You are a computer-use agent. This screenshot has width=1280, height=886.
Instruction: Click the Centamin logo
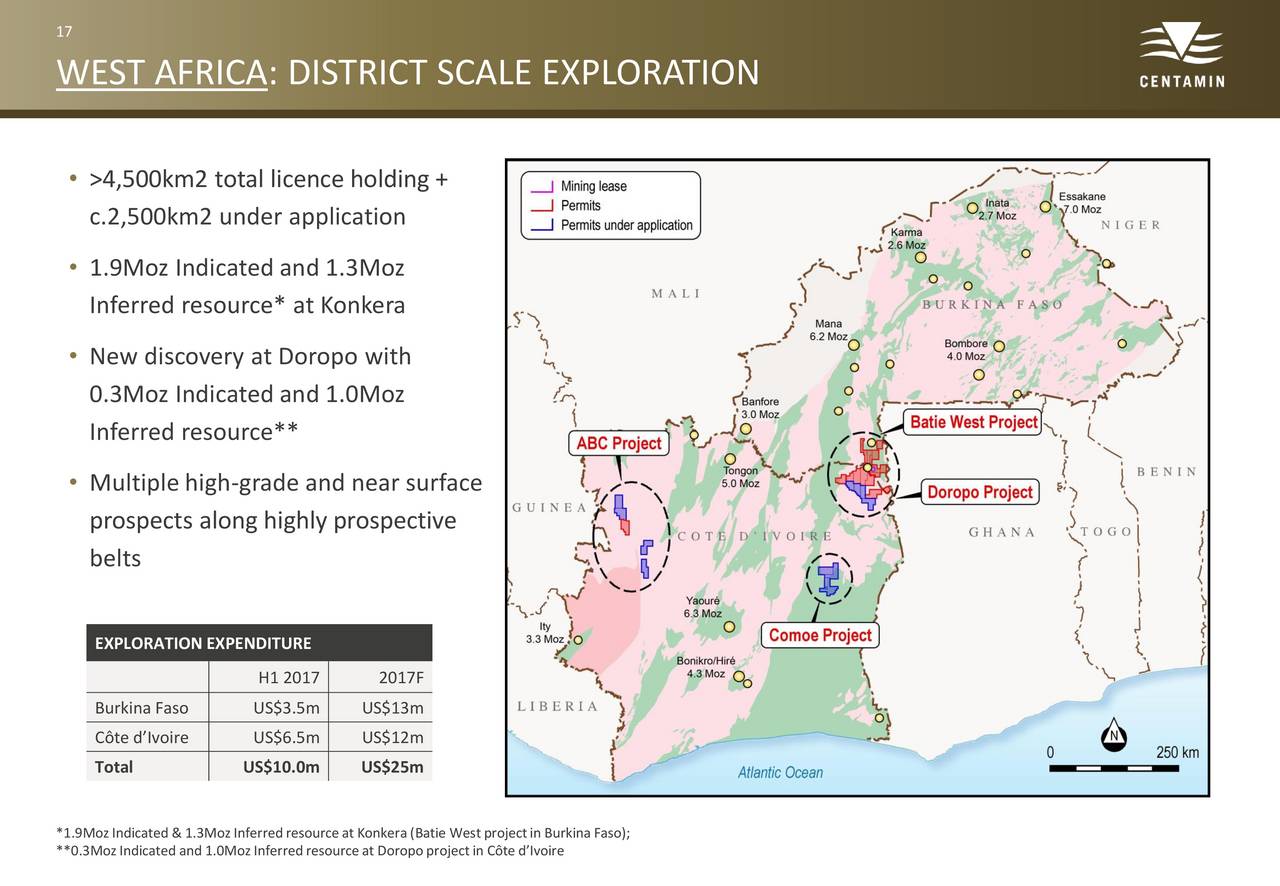1182,57
